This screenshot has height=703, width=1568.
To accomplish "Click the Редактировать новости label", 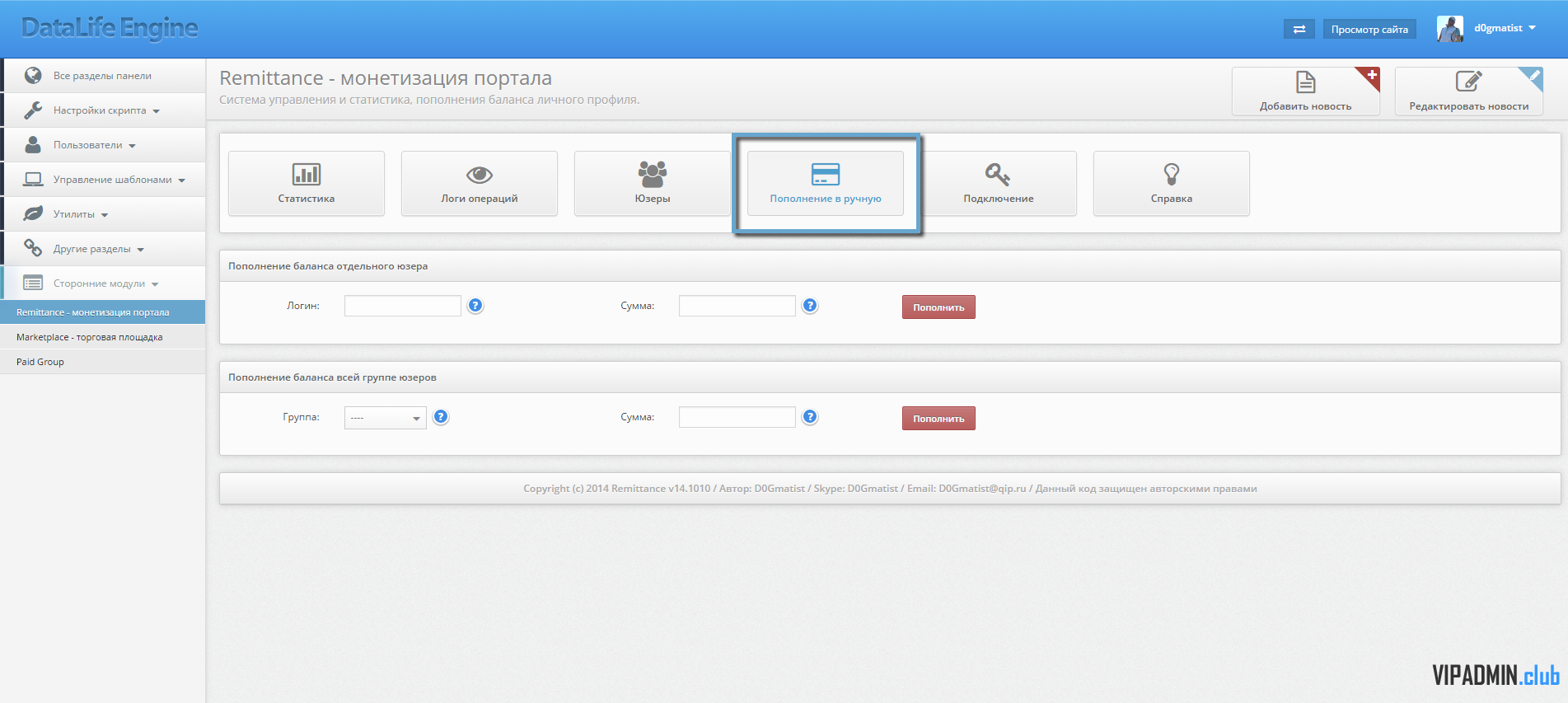I will click(1469, 106).
